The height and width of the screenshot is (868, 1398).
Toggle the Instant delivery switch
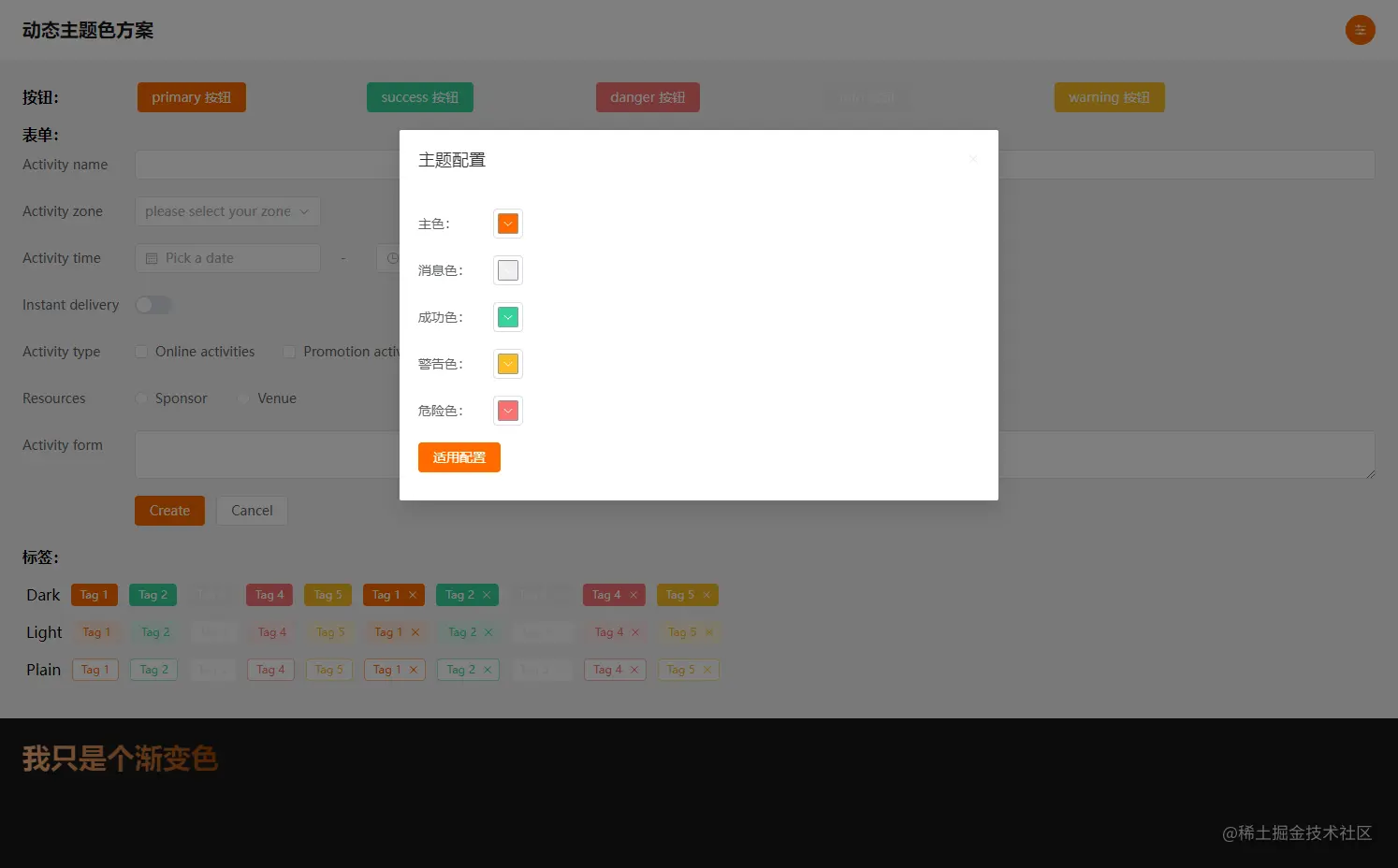tap(153, 305)
